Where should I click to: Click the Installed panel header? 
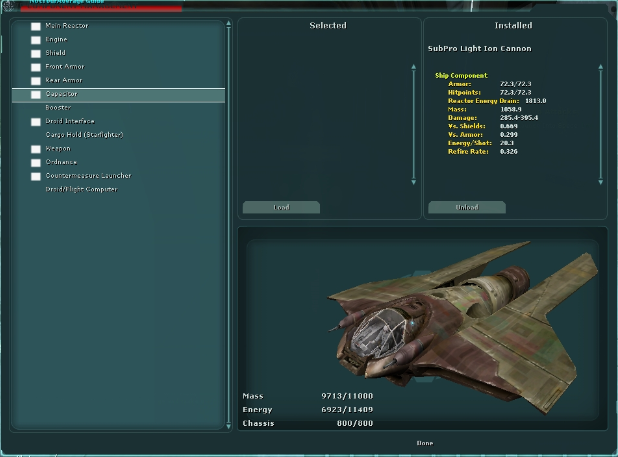(x=513, y=26)
